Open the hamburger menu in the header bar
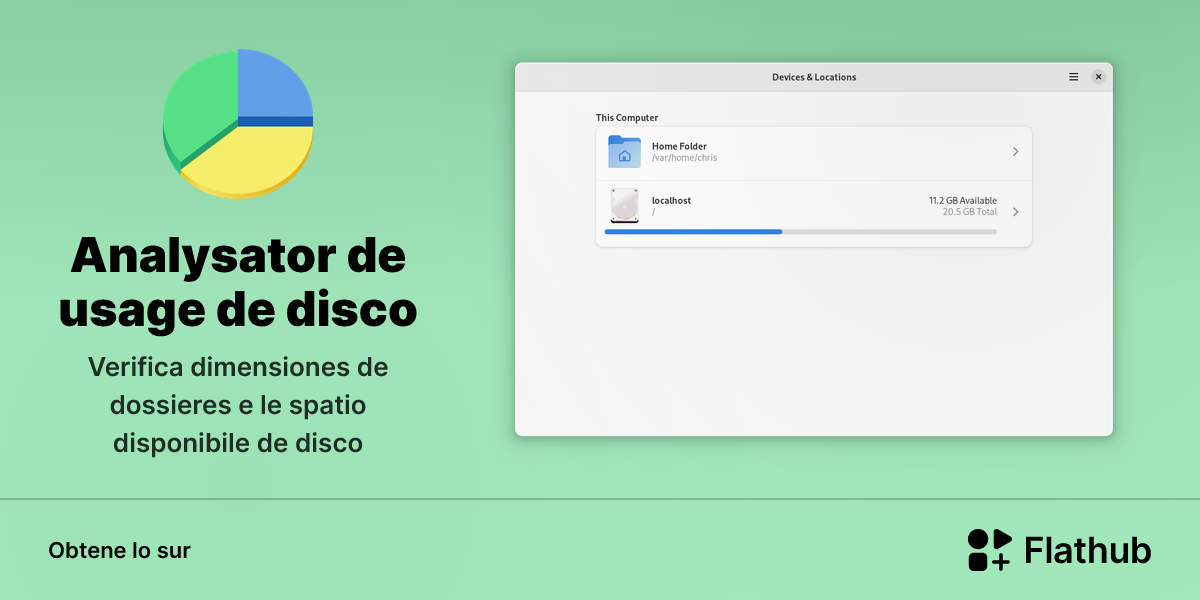The width and height of the screenshot is (1200, 600). [x=1073, y=77]
